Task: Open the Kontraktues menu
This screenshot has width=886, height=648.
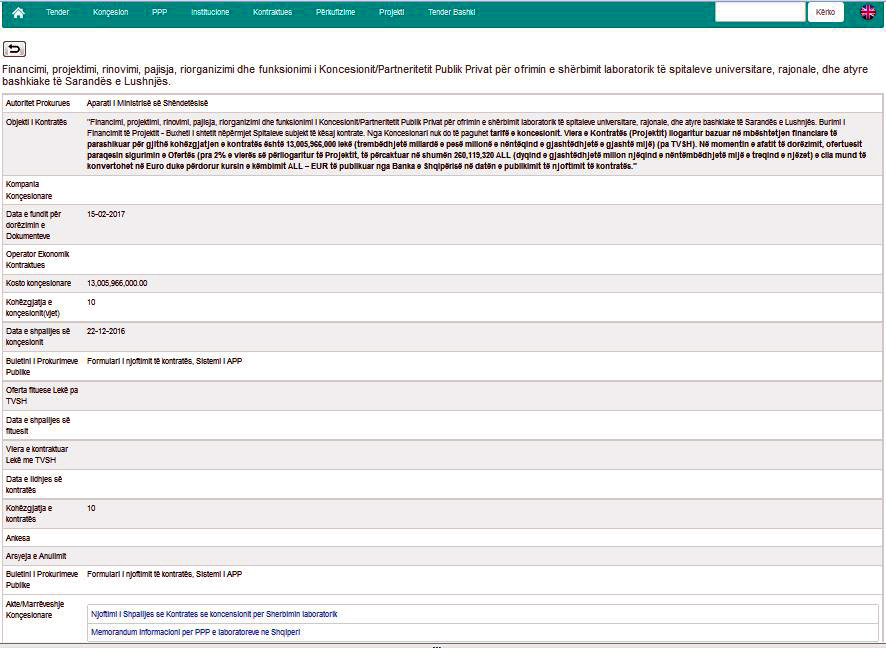Action: [x=273, y=13]
